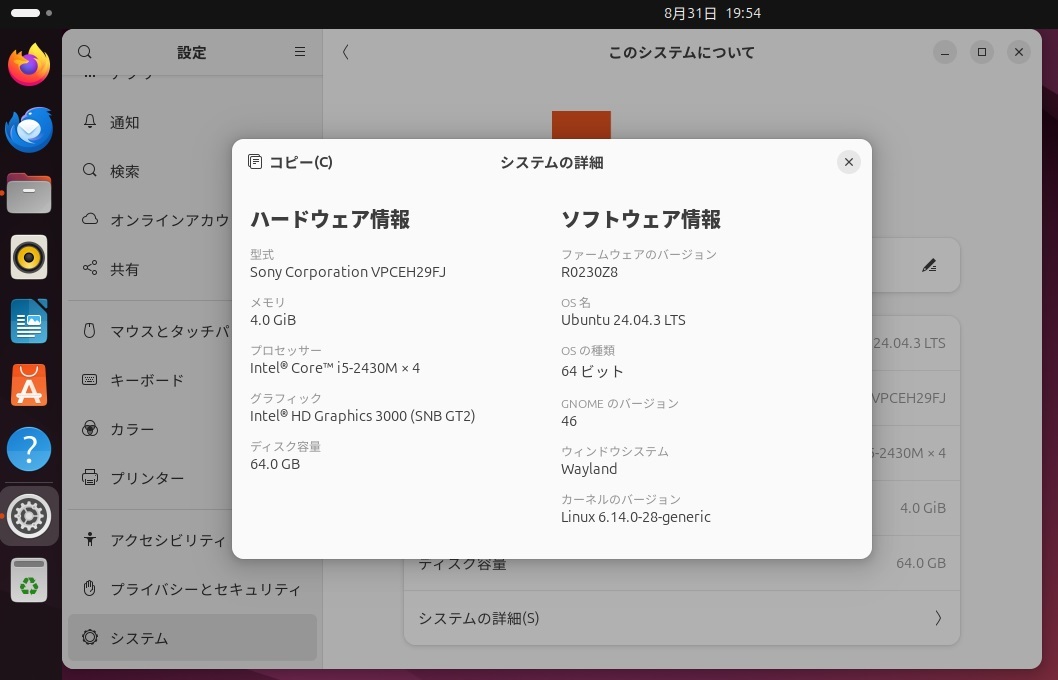
Task: Click the disk capacity 64.0 GB in dialog
Action: 275,463
